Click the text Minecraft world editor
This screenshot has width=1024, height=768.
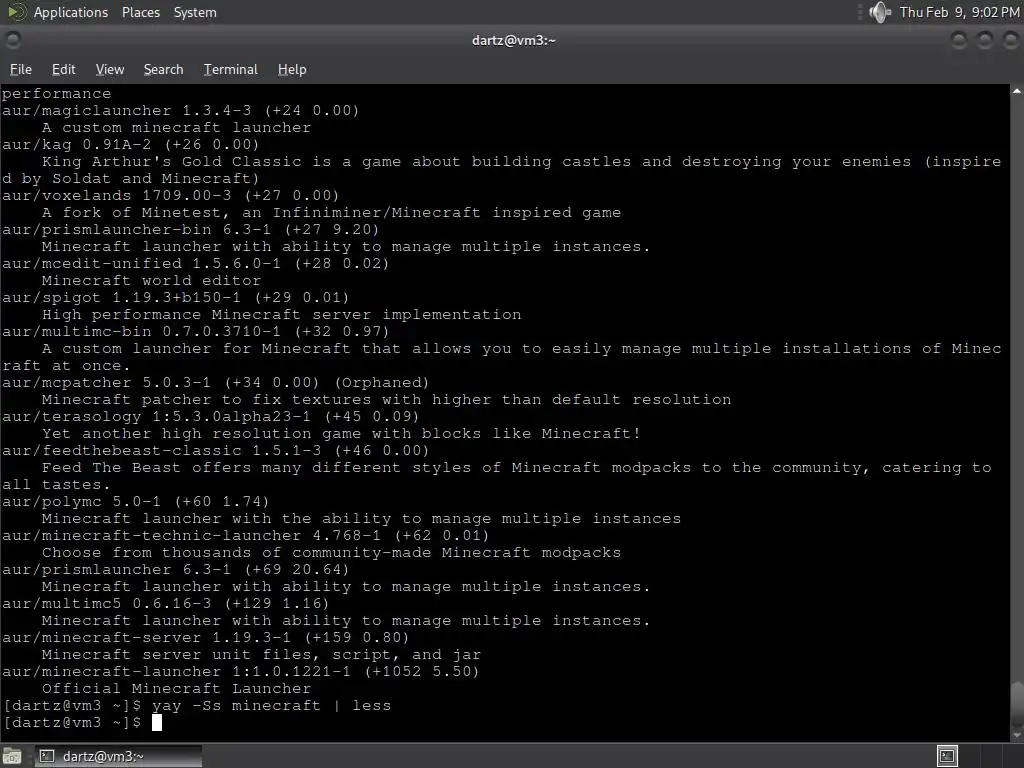pyautogui.click(x=152, y=280)
